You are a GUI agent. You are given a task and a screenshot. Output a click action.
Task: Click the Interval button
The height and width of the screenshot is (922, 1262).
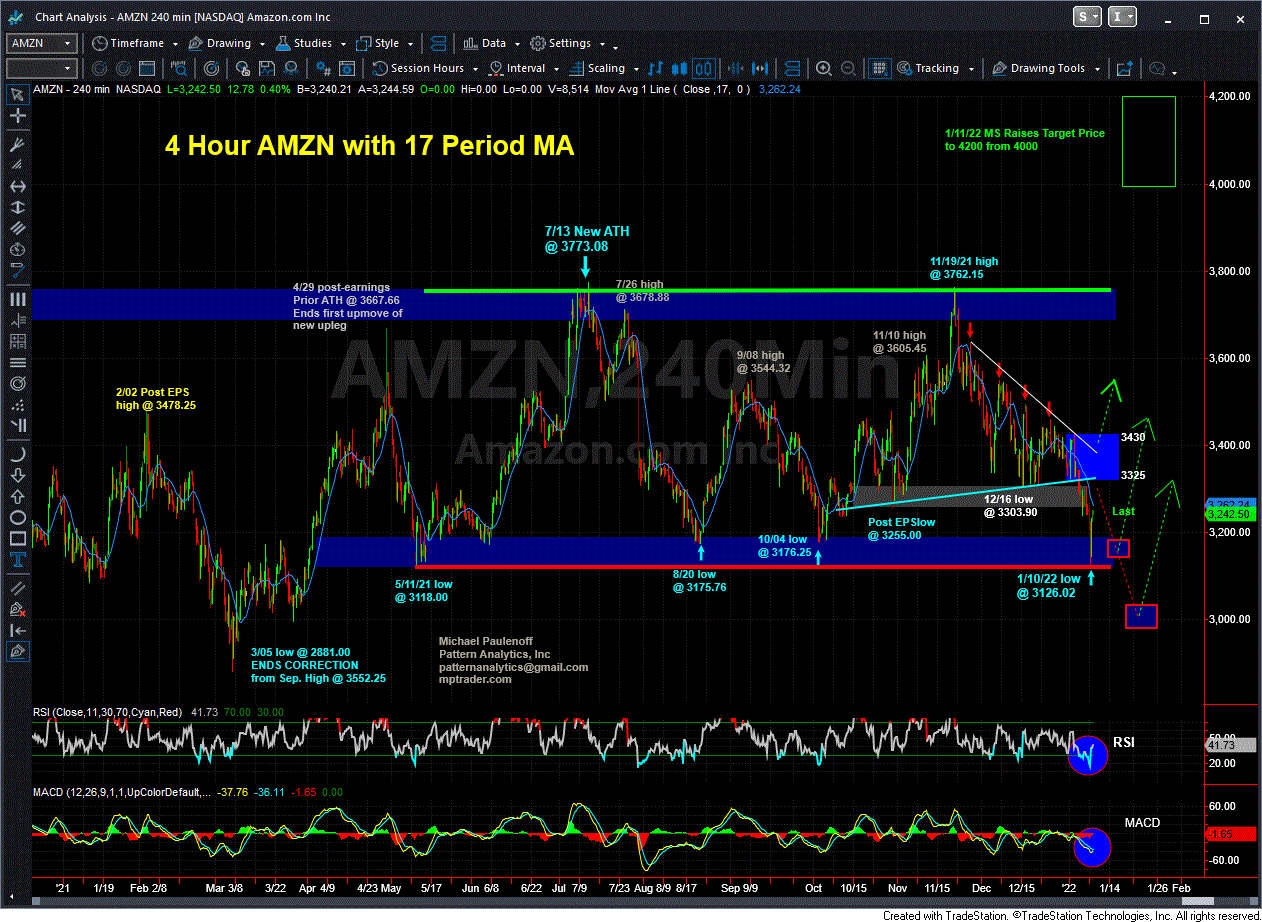pos(517,68)
